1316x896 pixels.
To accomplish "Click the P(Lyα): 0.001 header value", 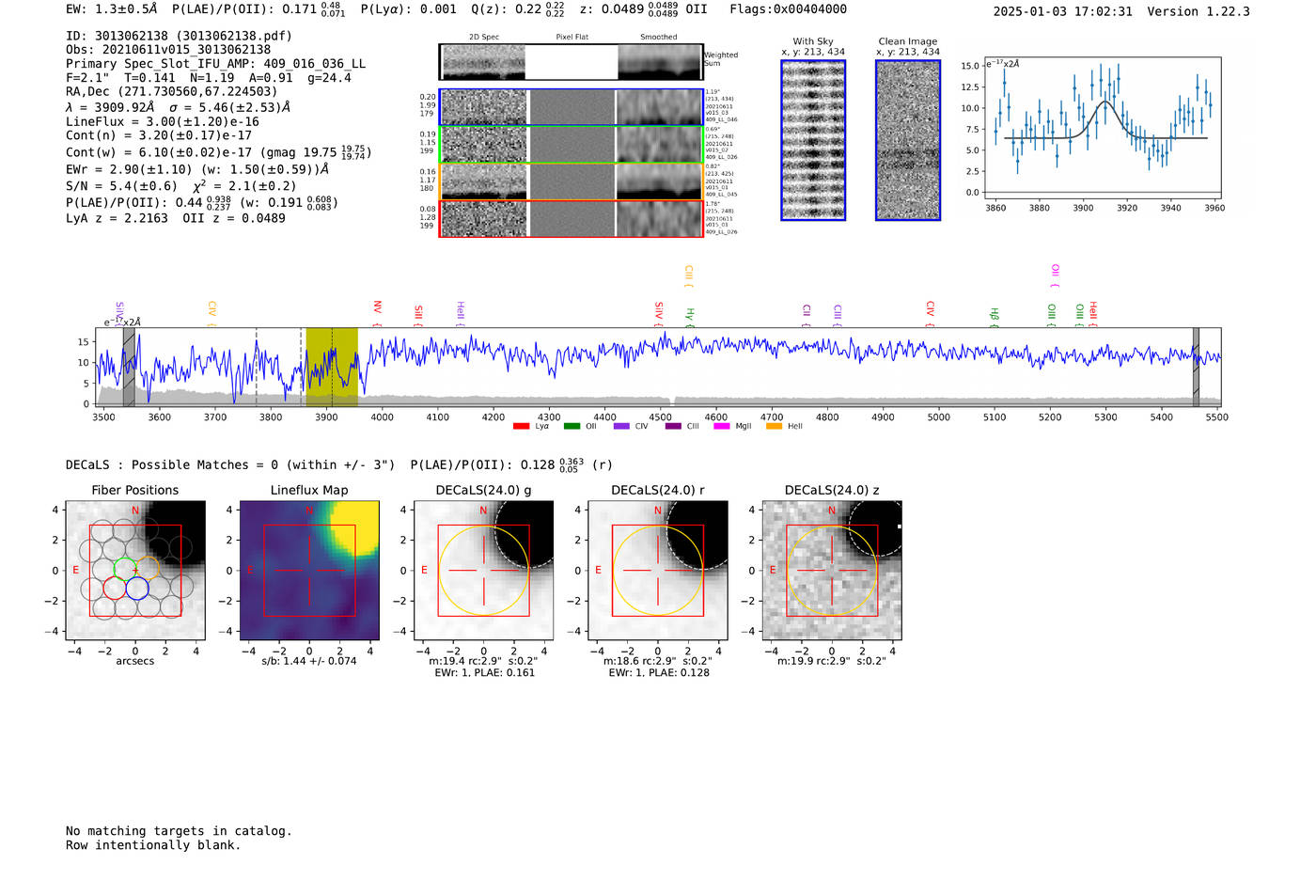I will click(x=409, y=9).
